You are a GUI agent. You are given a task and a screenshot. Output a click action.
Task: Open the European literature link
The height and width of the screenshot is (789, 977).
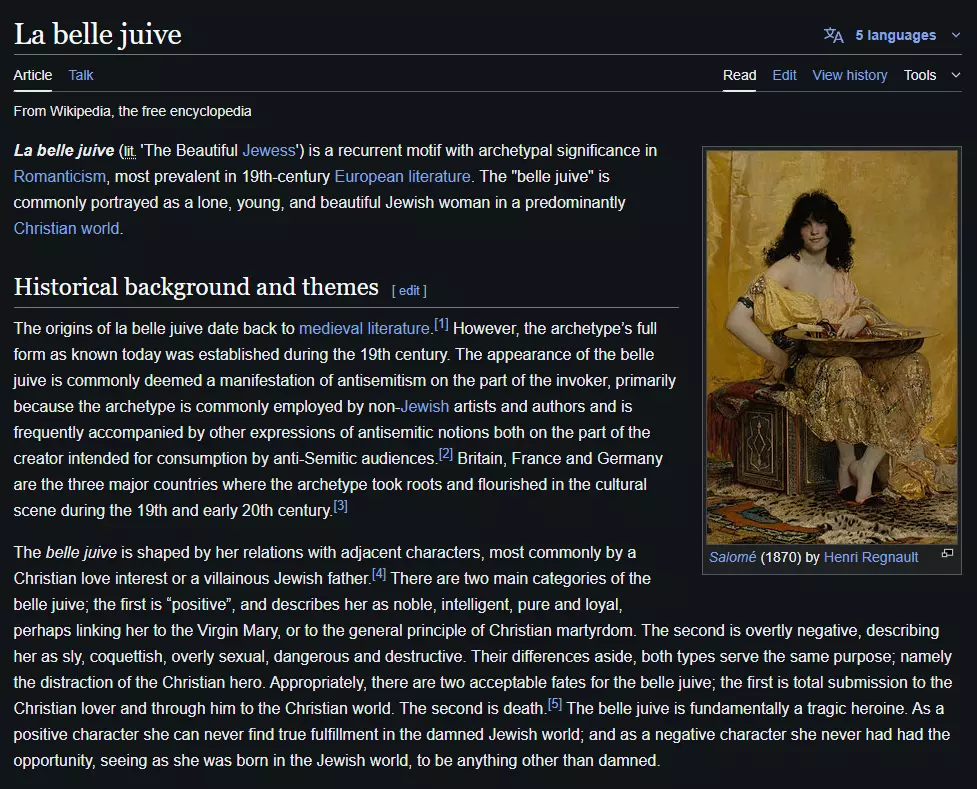402,177
